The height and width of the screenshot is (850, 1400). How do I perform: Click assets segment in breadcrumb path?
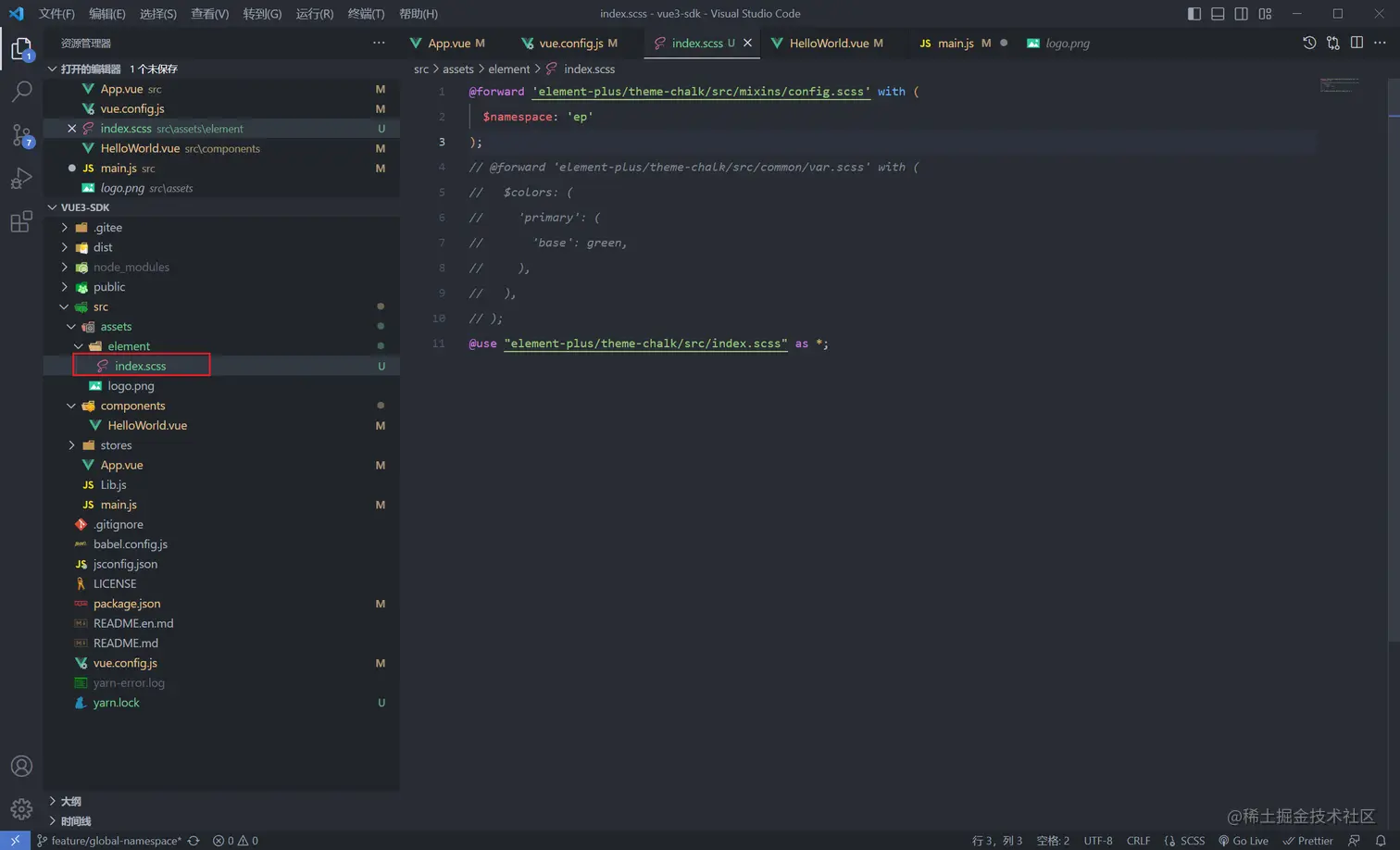click(x=458, y=69)
